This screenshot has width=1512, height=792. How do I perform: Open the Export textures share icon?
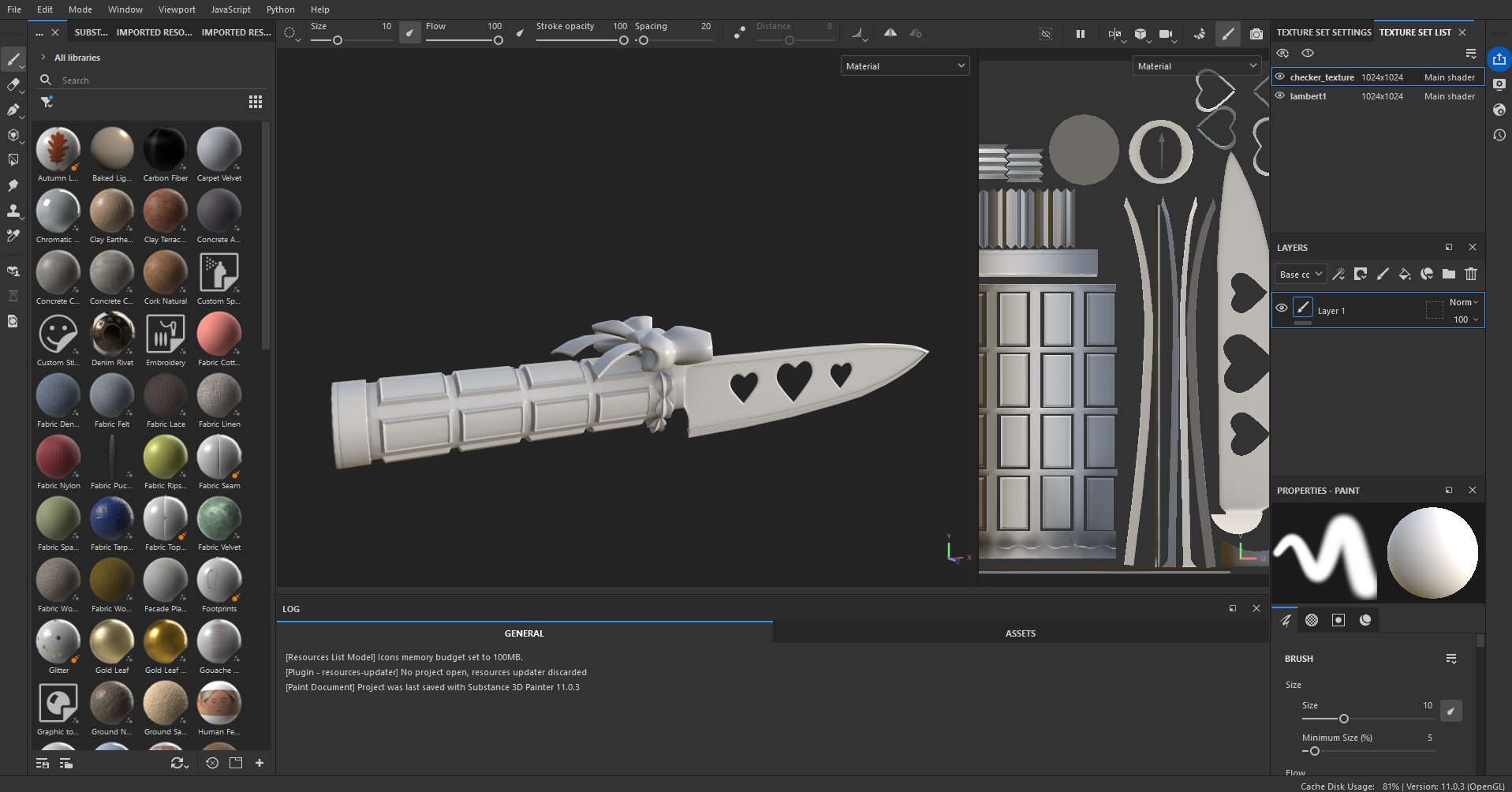[x=1499, y=59]
